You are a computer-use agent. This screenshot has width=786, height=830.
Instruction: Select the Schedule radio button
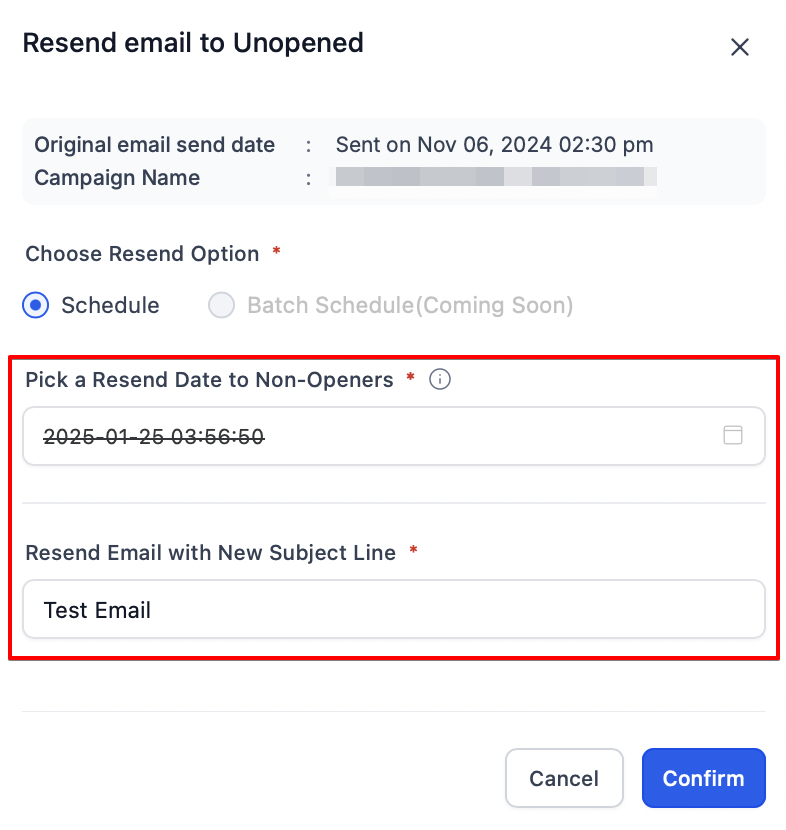click(x=36, y=305)
